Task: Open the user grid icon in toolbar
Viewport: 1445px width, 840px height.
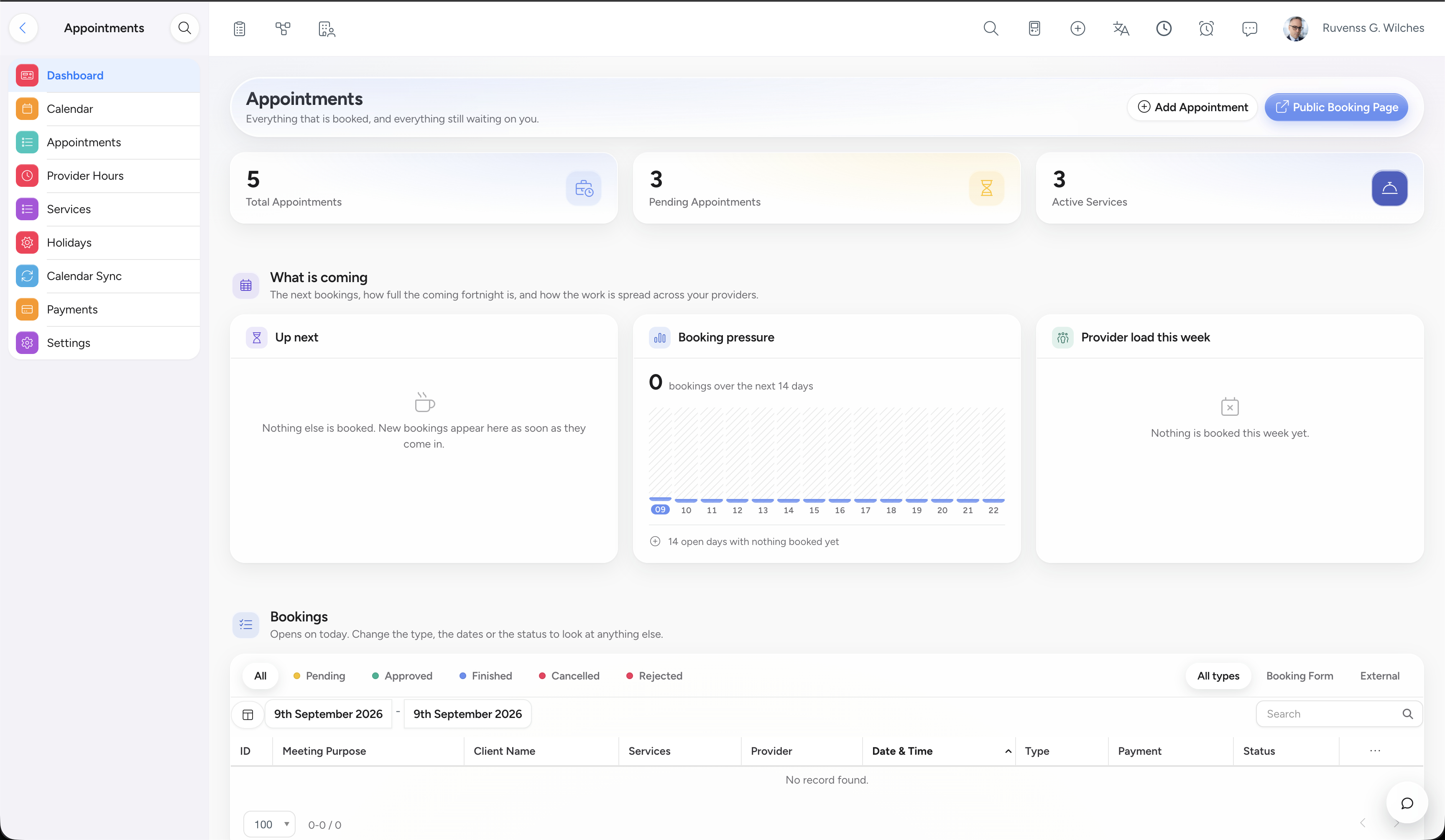Action: (x=327, y=29)
